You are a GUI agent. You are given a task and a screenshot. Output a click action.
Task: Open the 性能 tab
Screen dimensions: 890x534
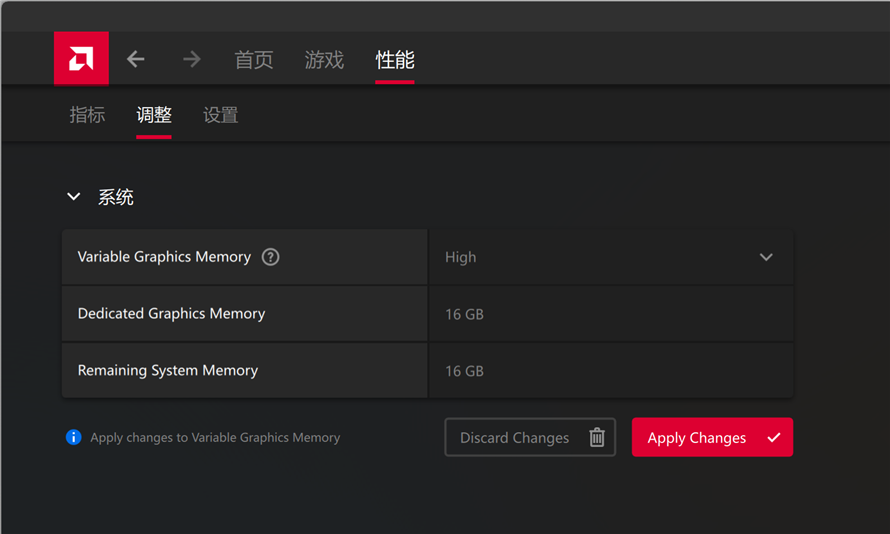coord(394,60)
